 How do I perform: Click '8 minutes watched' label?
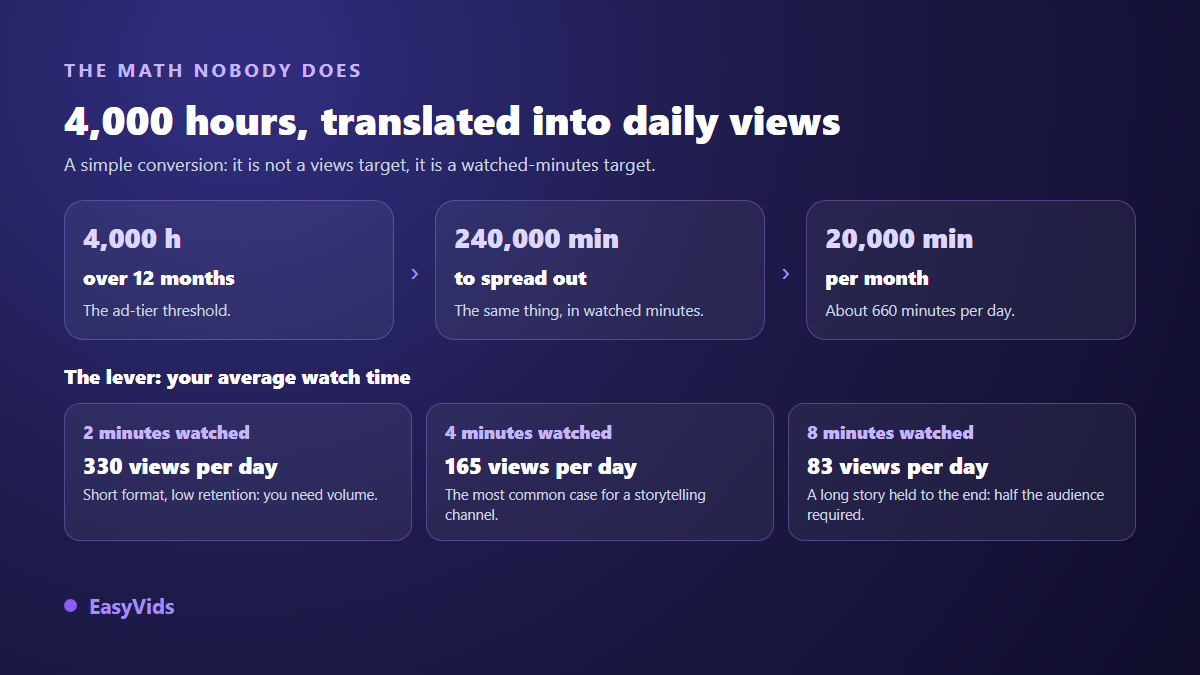890,433
